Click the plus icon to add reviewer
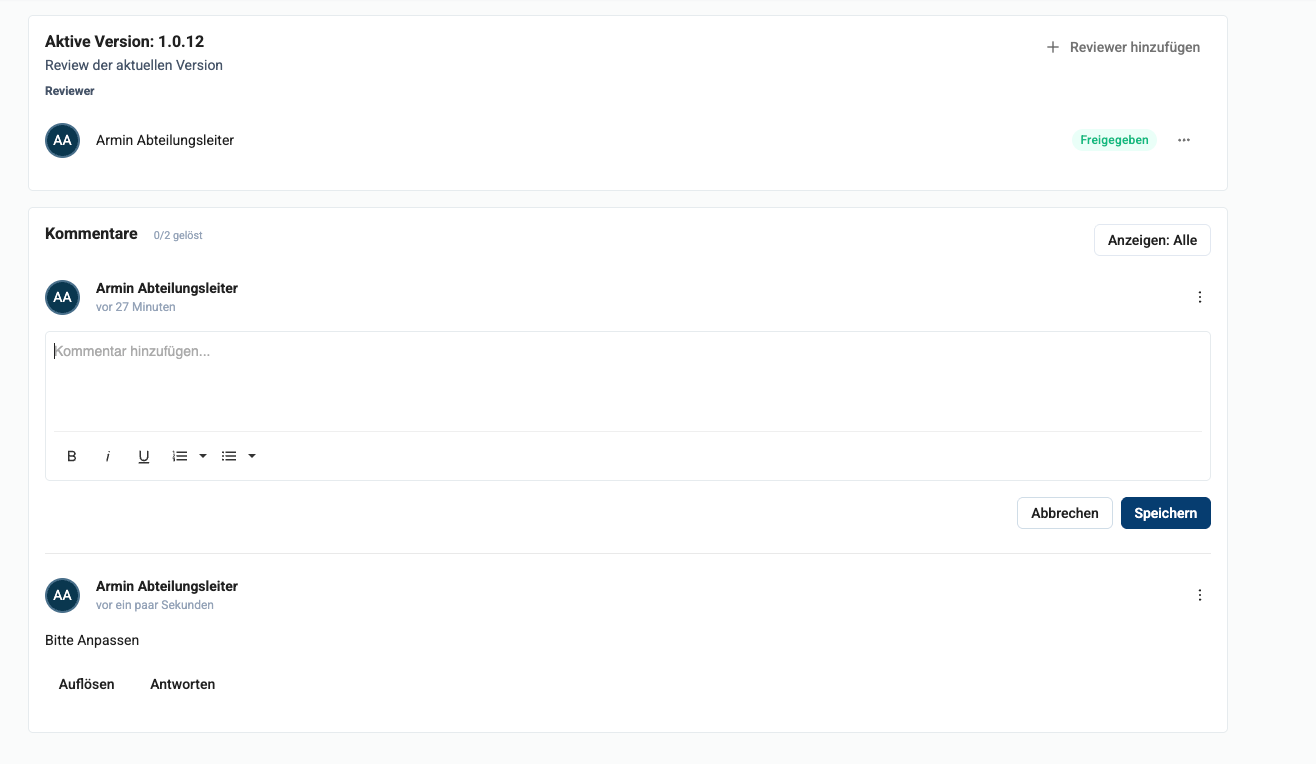Viewport: 1316px width, 764px height. tap(1052, 47)
